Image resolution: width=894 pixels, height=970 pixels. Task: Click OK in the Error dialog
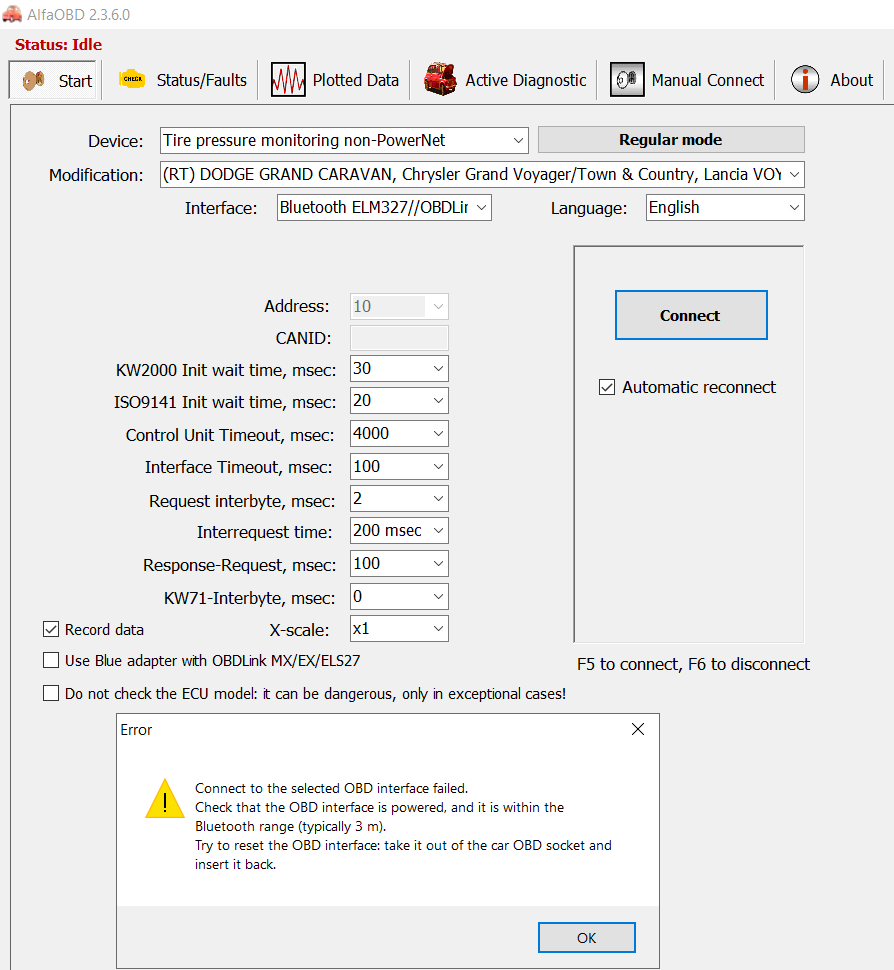point(586,937)
